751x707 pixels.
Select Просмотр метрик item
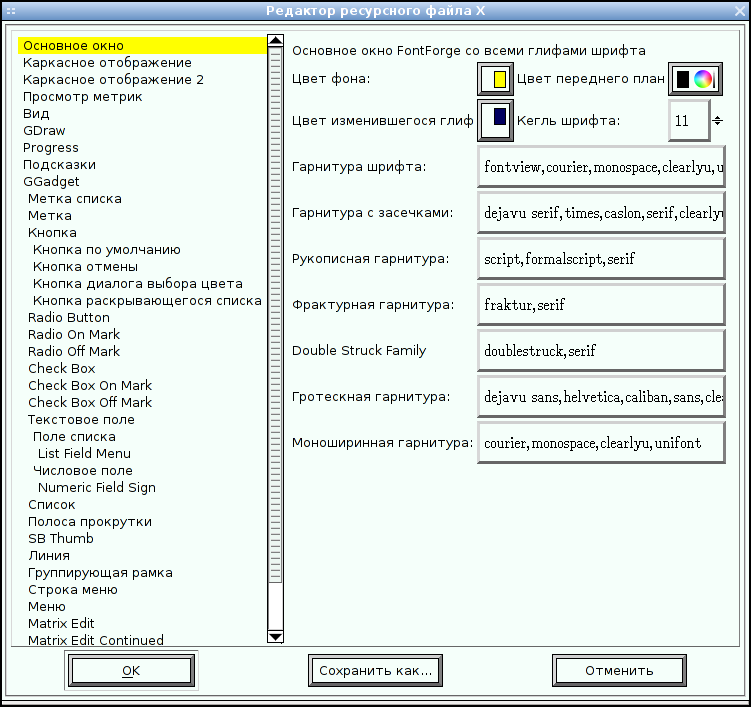83,97
